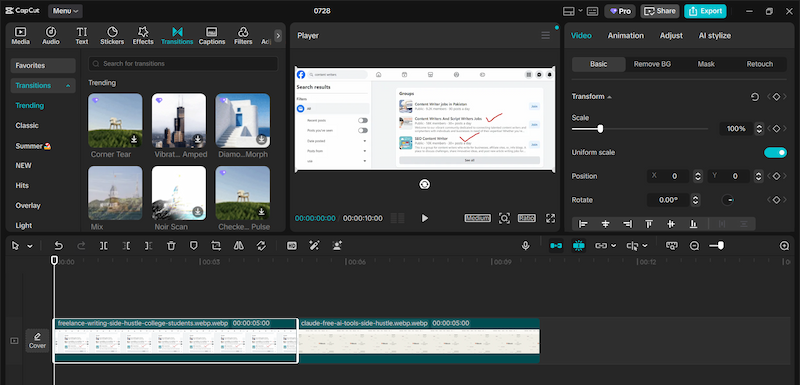Open the Captions panel

click(212, 36)
